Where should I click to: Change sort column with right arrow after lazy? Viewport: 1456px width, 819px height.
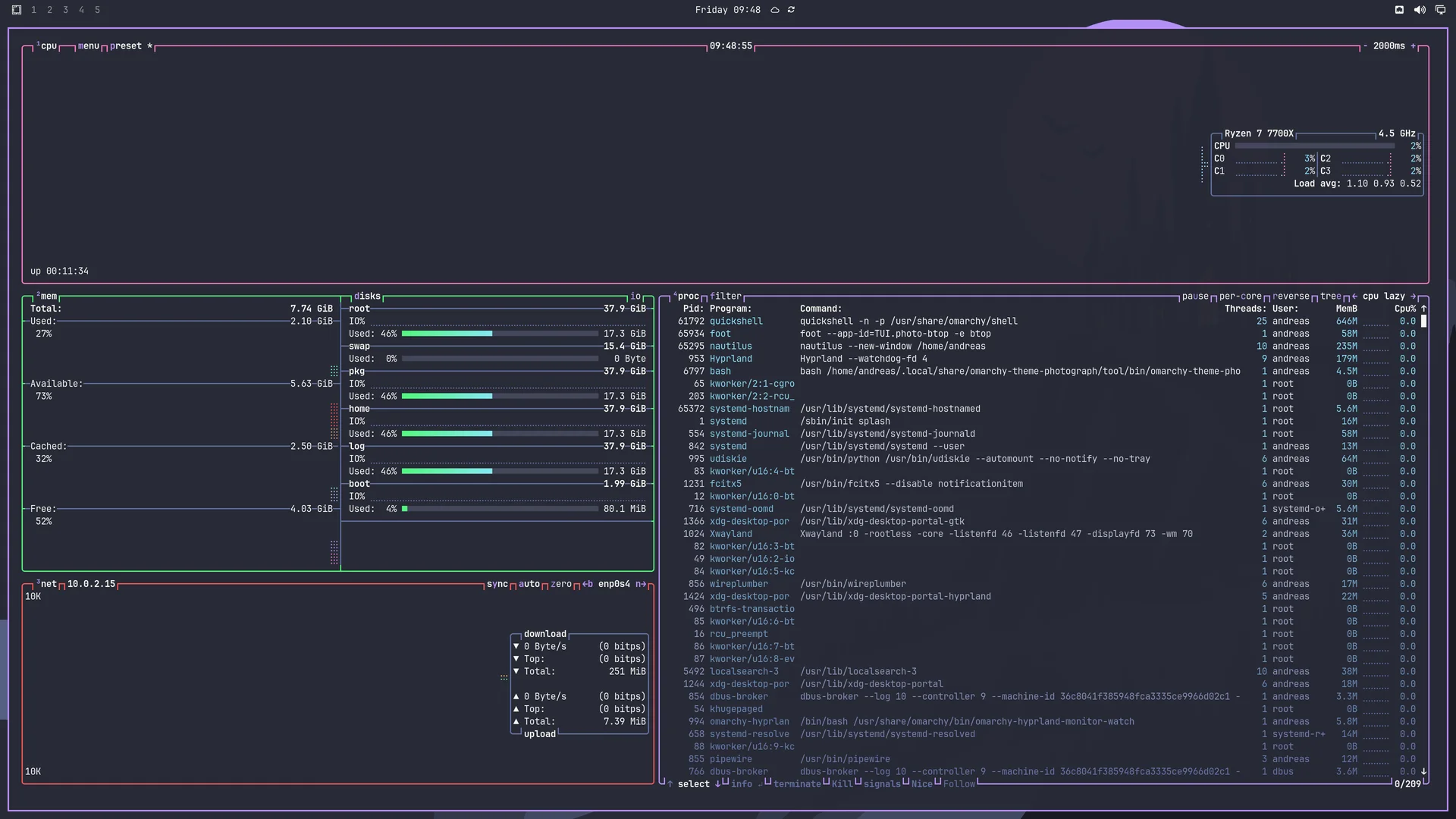click(x=1413, y=297)
